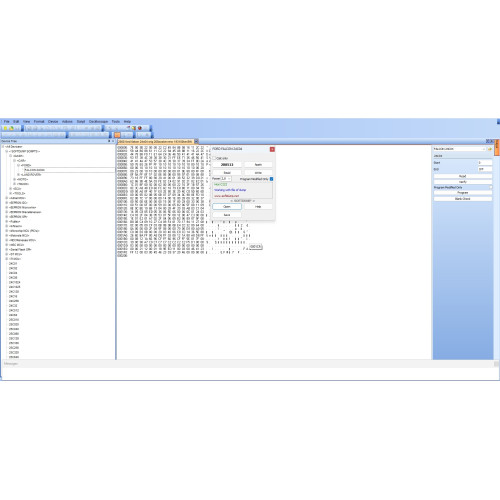500x500 pixels.
Task: Click the green open-file toolbar icon
Action: tap(11, 128)
